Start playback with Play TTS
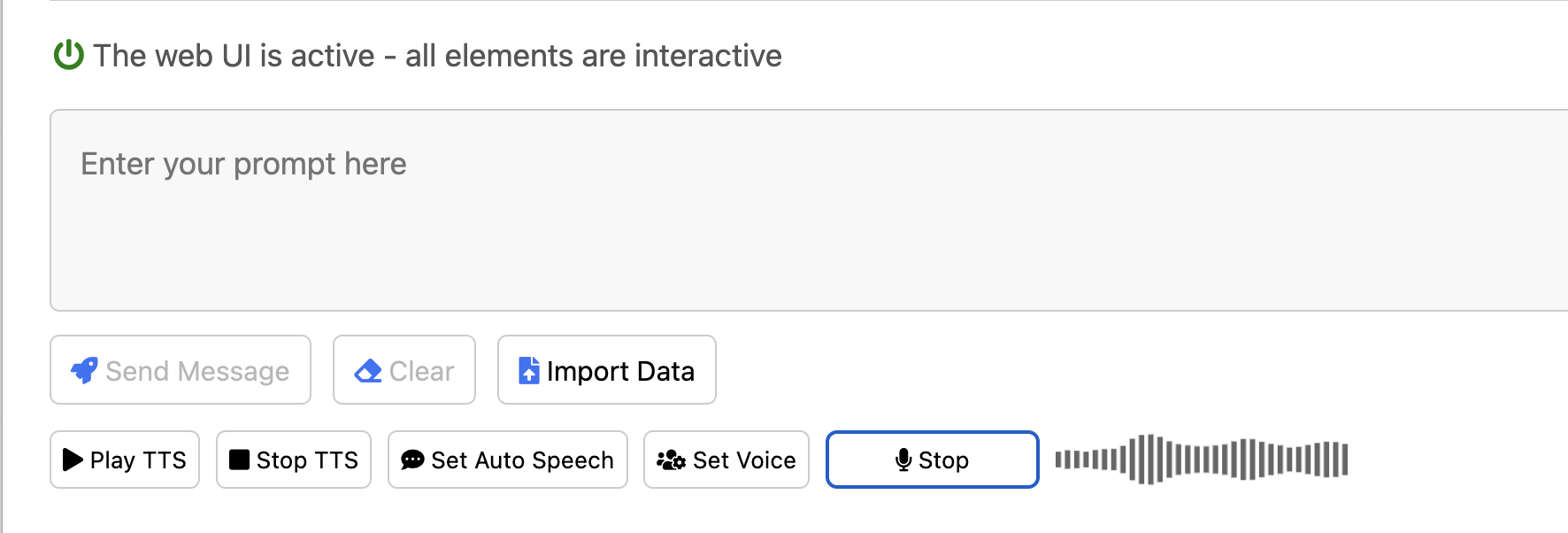1568x533 pixels. (x=125, y=460)
